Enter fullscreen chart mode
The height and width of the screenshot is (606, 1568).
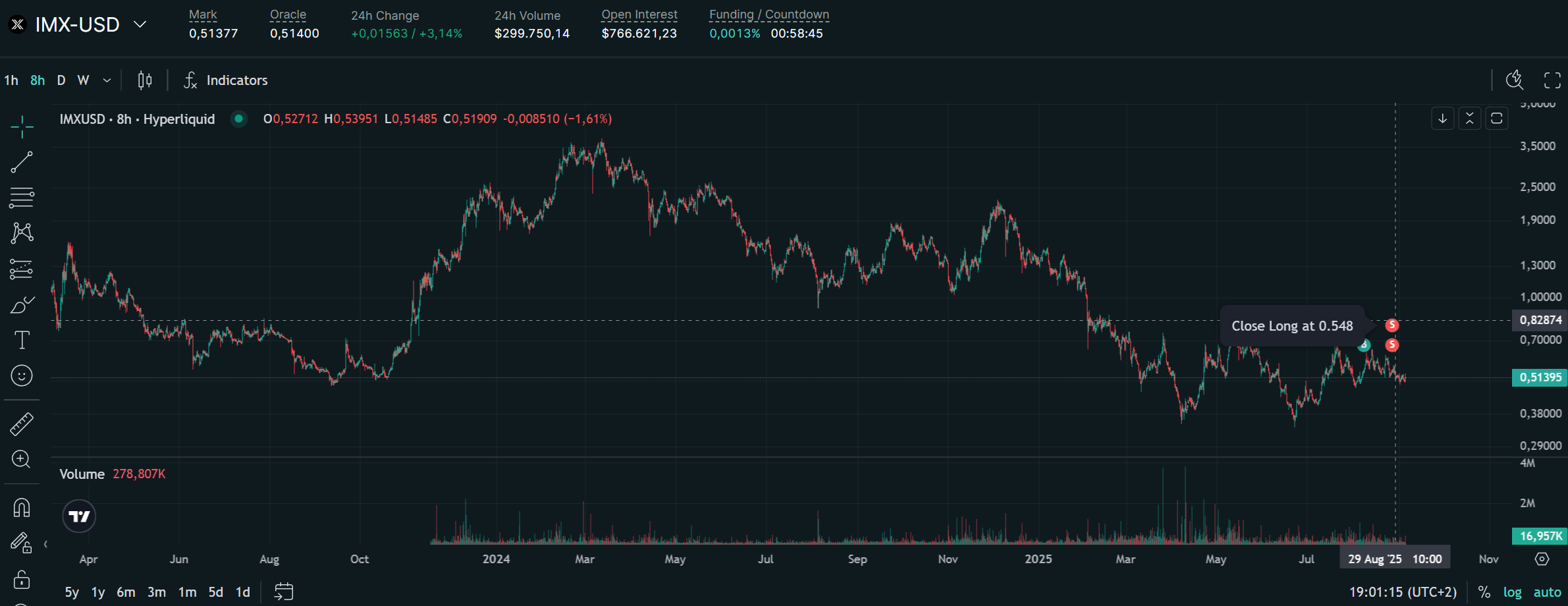(x=1552, y=80)
